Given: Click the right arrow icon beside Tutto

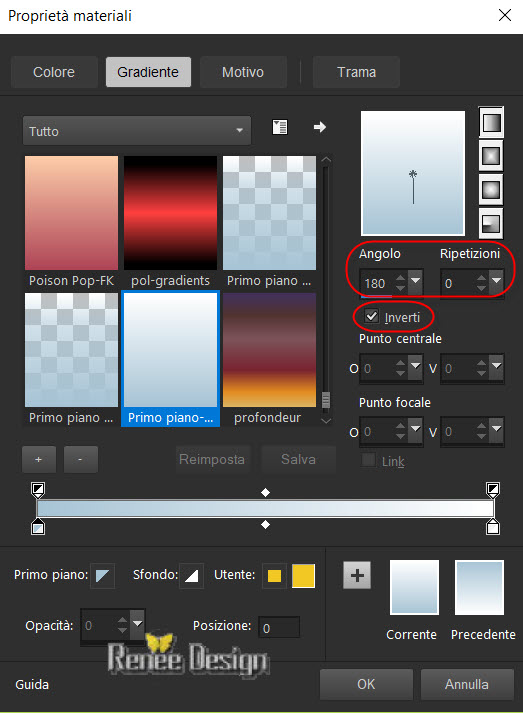Looking at the screenshot, I should 320,127.
